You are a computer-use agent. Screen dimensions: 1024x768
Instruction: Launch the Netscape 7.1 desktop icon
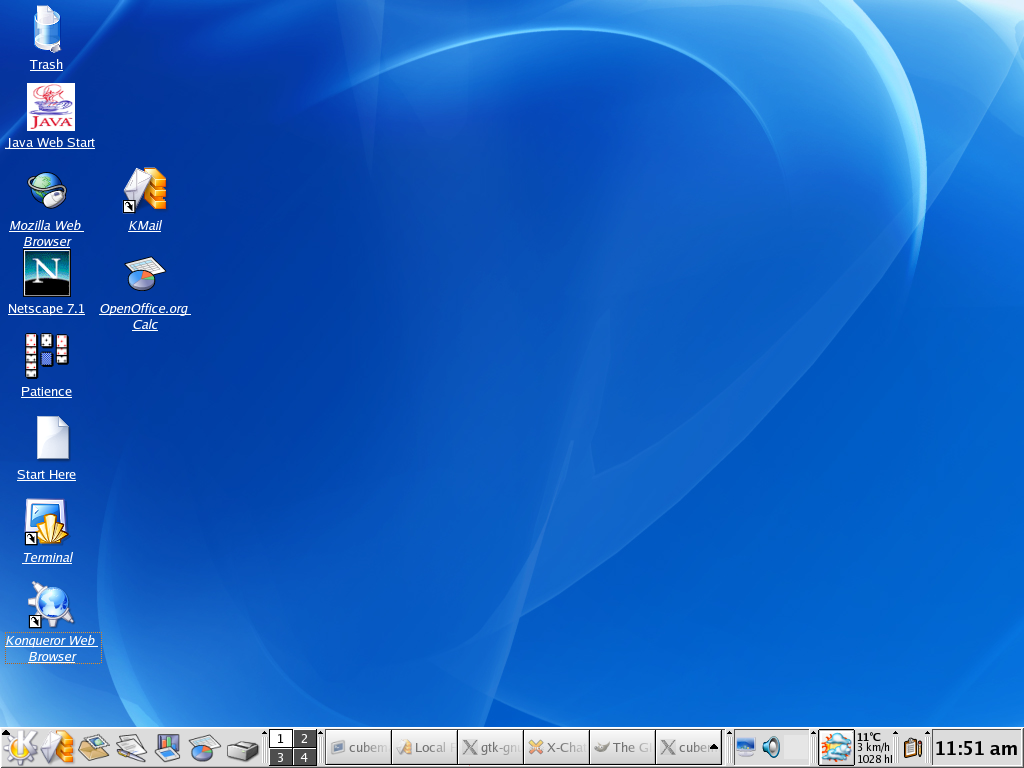(x=46, y=273)
